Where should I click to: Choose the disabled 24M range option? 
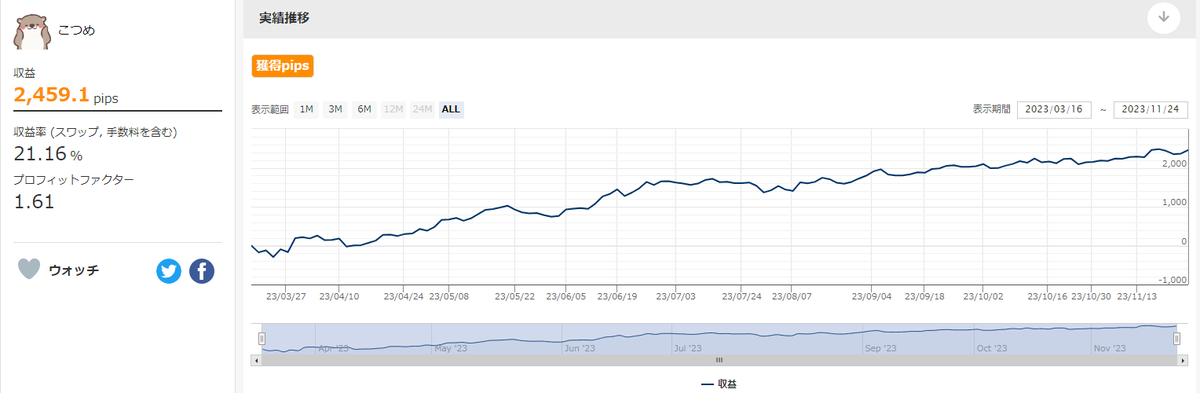click(422, 109)
